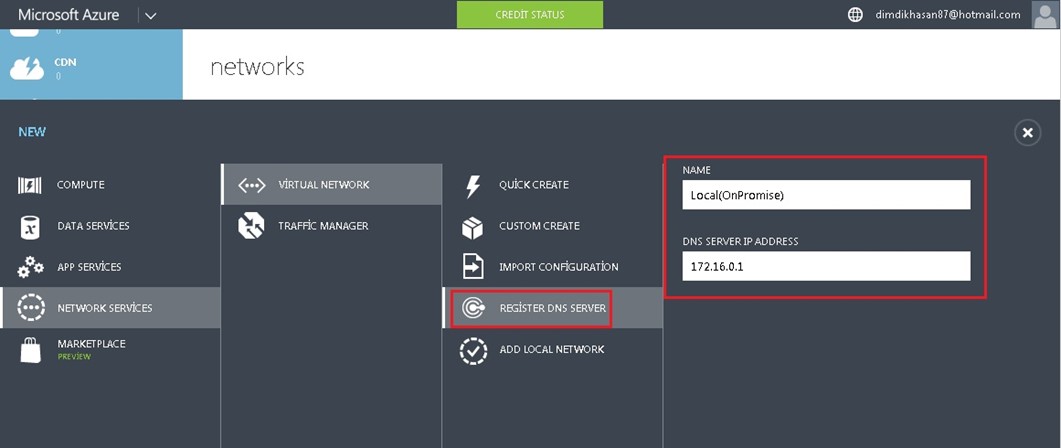The image size is (1061, 448).
Task: Select the COMPUTE menu entry
Action: (110, 185)
